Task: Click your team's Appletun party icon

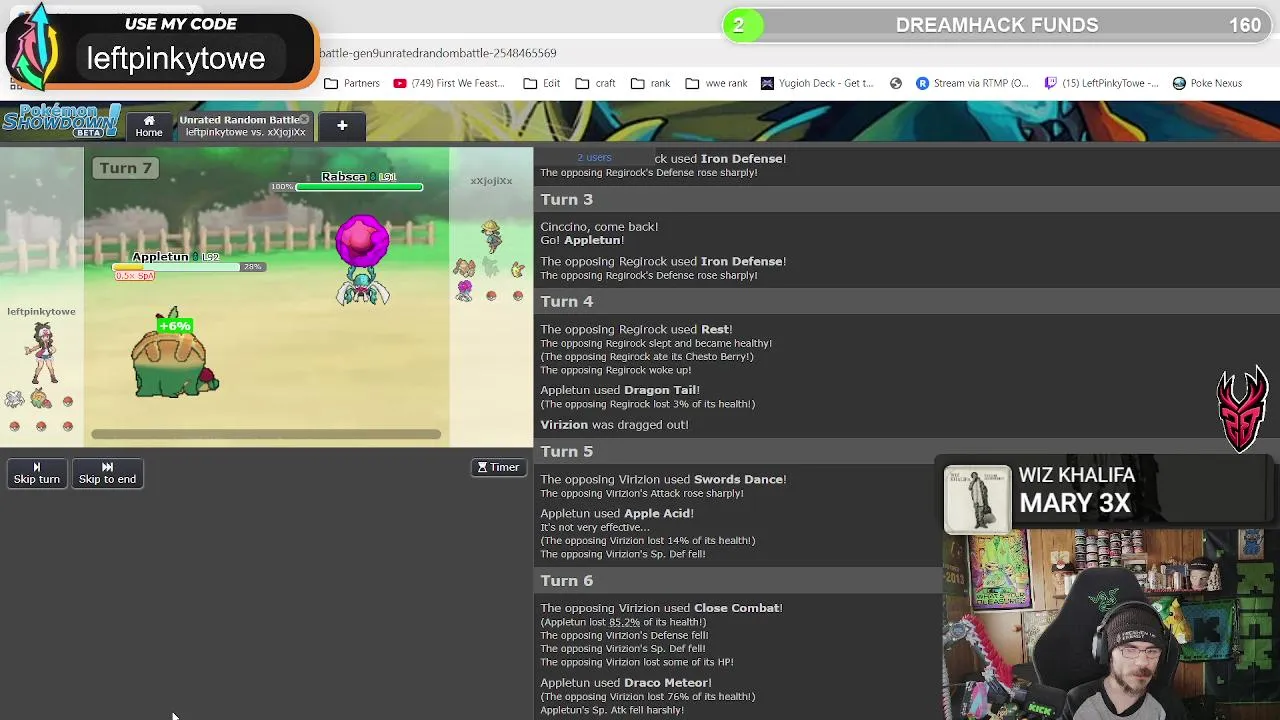Action: click(41, 400)
